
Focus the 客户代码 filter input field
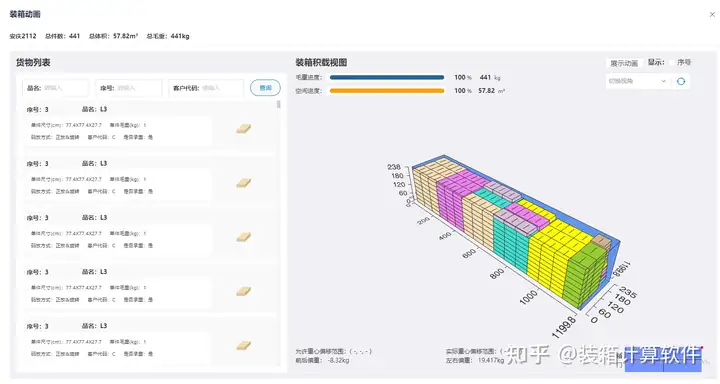(206, 88)
